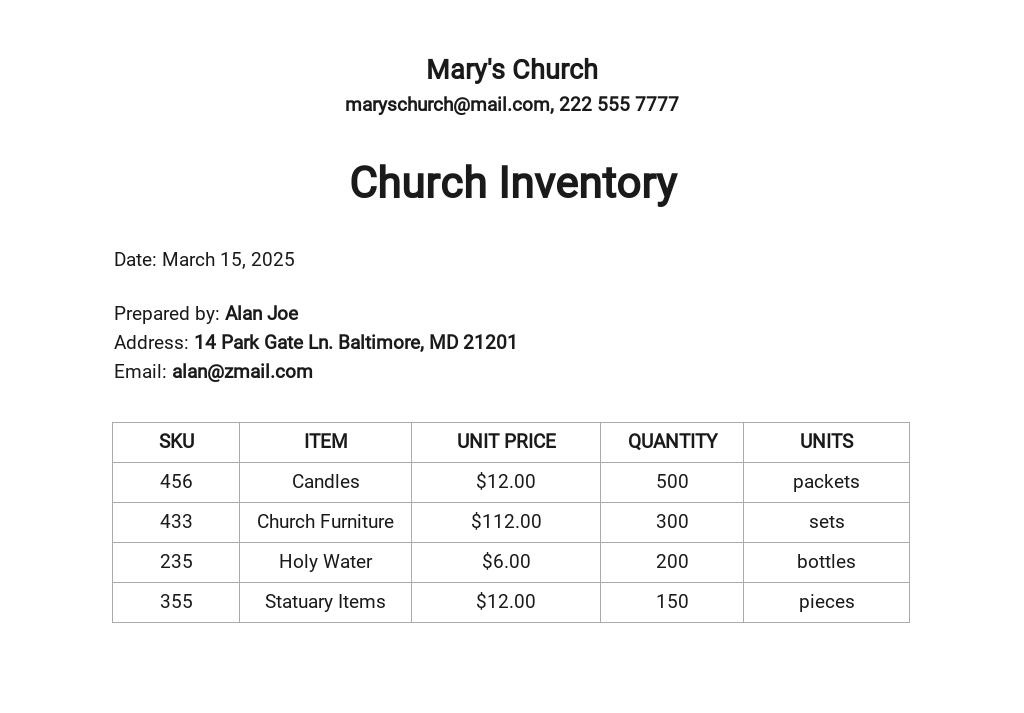Click the Baltimore address text
Screen dimensions: 1024x713
pyautogui.click(x=355, y=343)
